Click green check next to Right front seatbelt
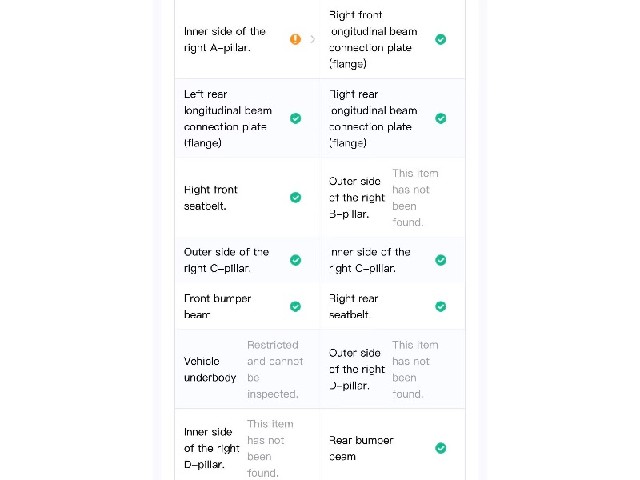Screen dimensions: 640x480 coord(296,198)
